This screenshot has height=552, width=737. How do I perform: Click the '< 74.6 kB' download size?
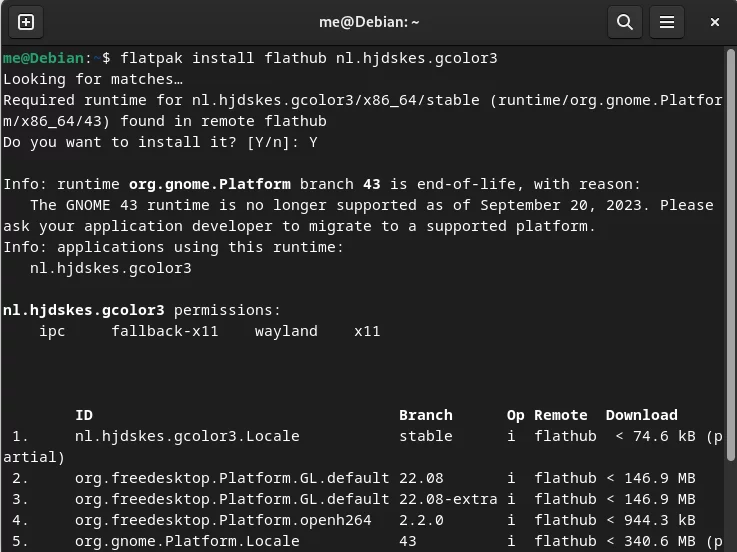(655, 436)
